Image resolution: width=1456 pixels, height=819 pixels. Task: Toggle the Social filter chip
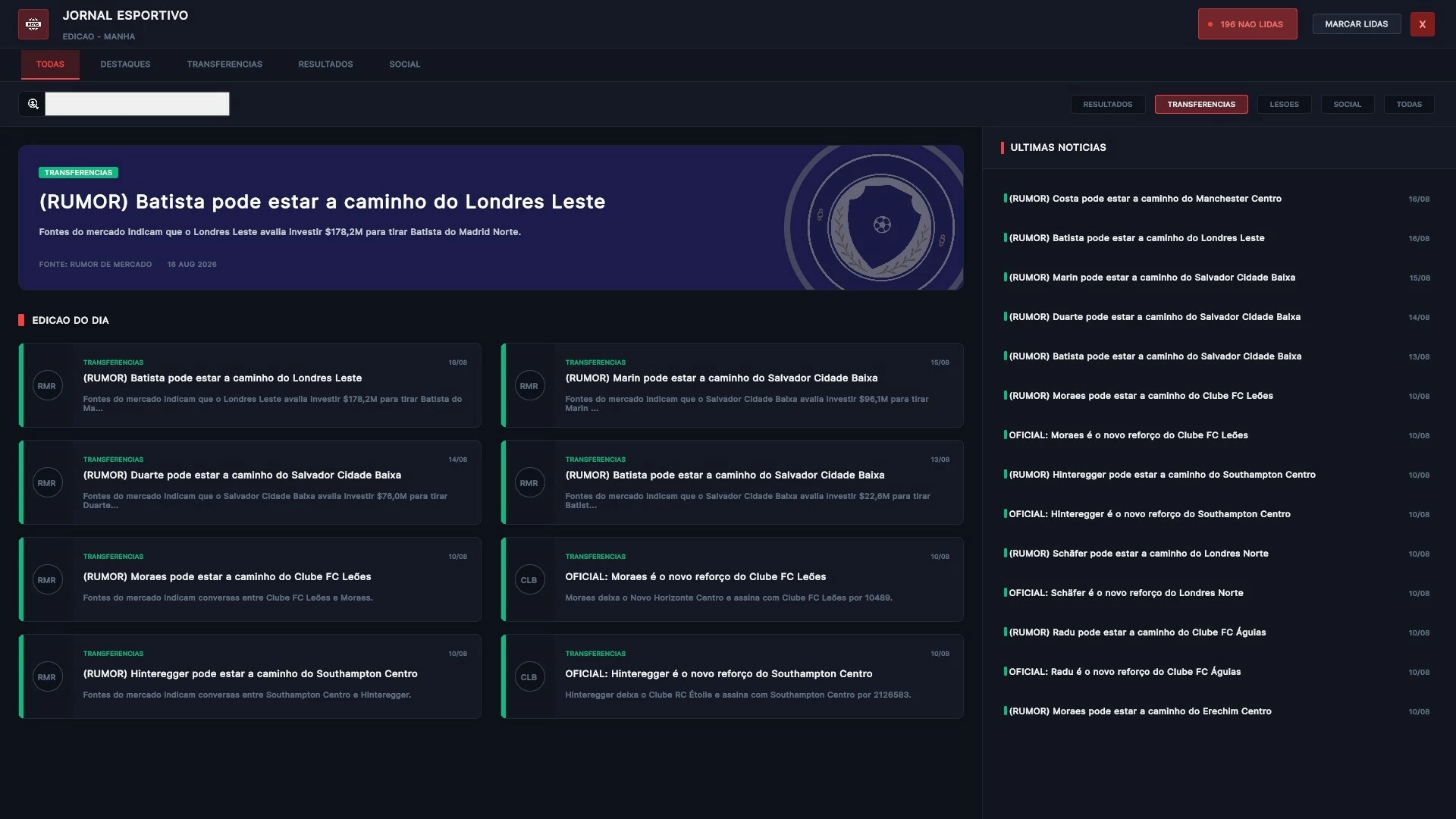[1347, 105]
